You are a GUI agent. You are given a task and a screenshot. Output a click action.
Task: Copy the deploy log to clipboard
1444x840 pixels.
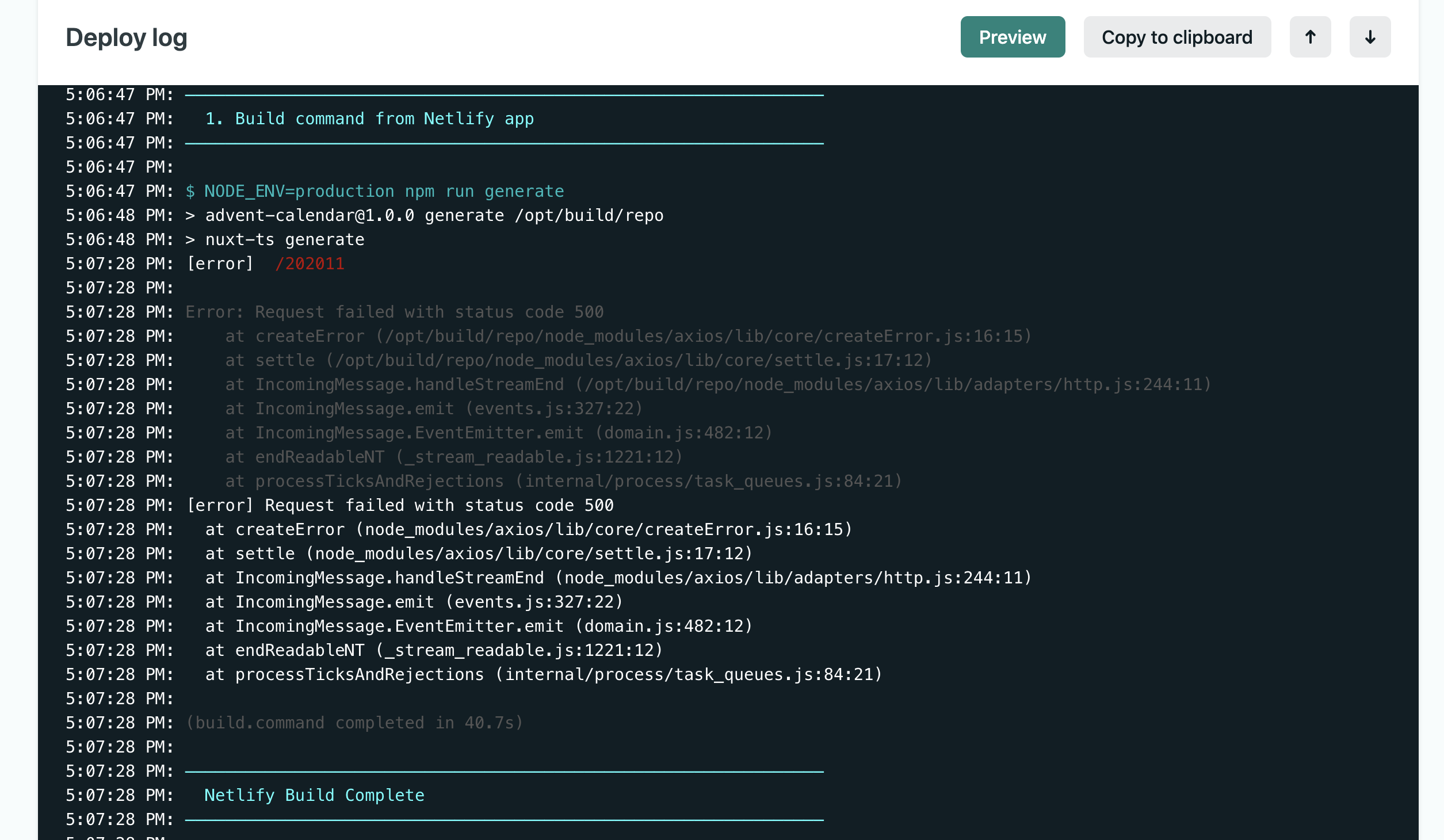pyautogui.click(x=1176, y=37)
